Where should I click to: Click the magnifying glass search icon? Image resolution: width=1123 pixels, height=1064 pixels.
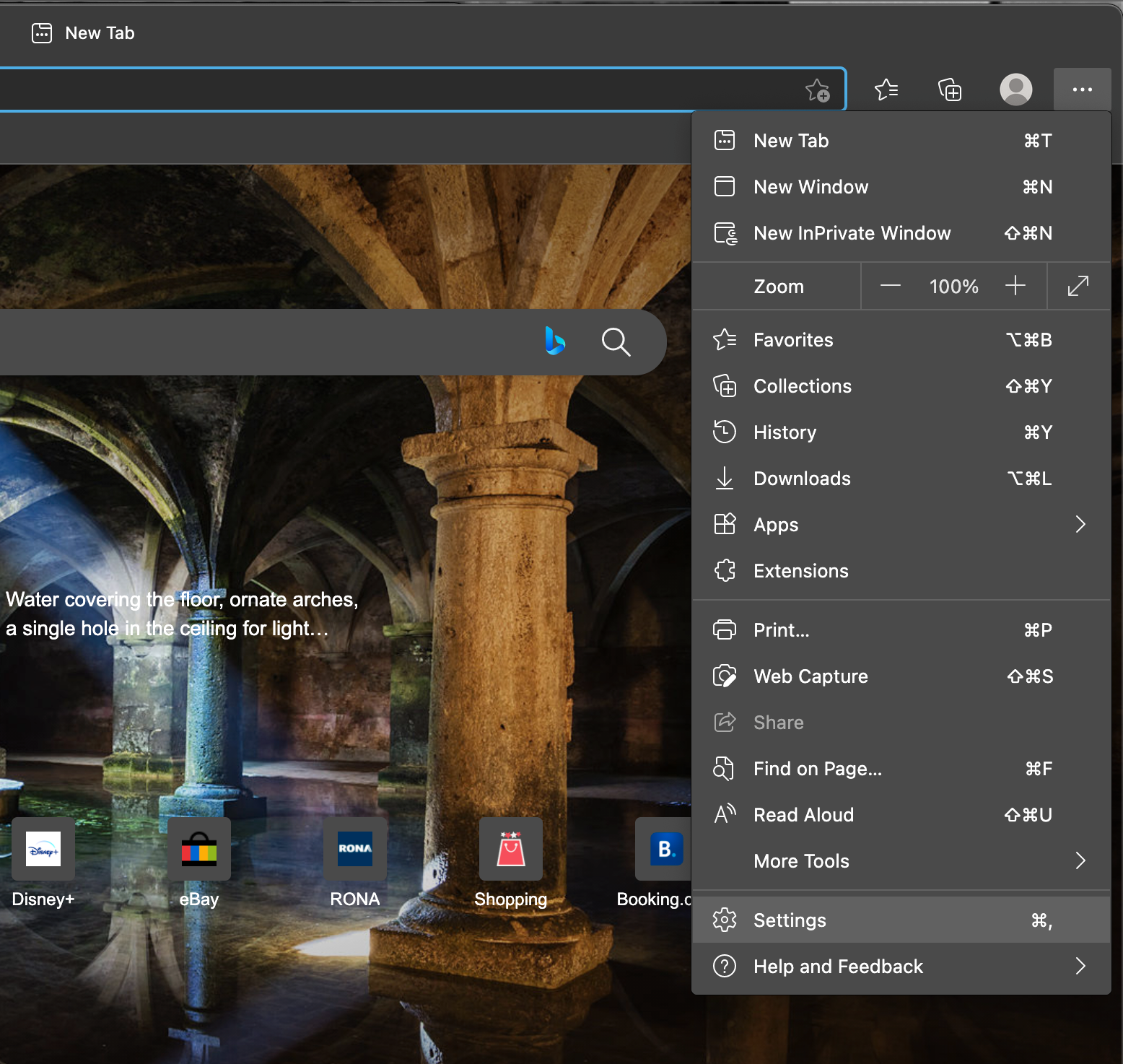pyautogui.click(x=616, y=341)
